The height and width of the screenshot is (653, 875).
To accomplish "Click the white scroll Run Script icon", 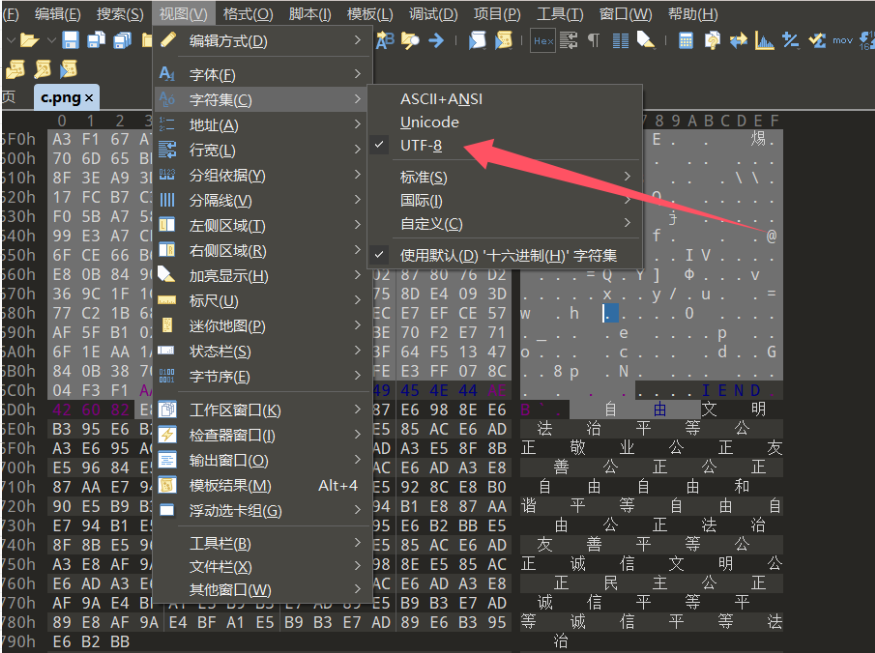I will click(477, 40).
